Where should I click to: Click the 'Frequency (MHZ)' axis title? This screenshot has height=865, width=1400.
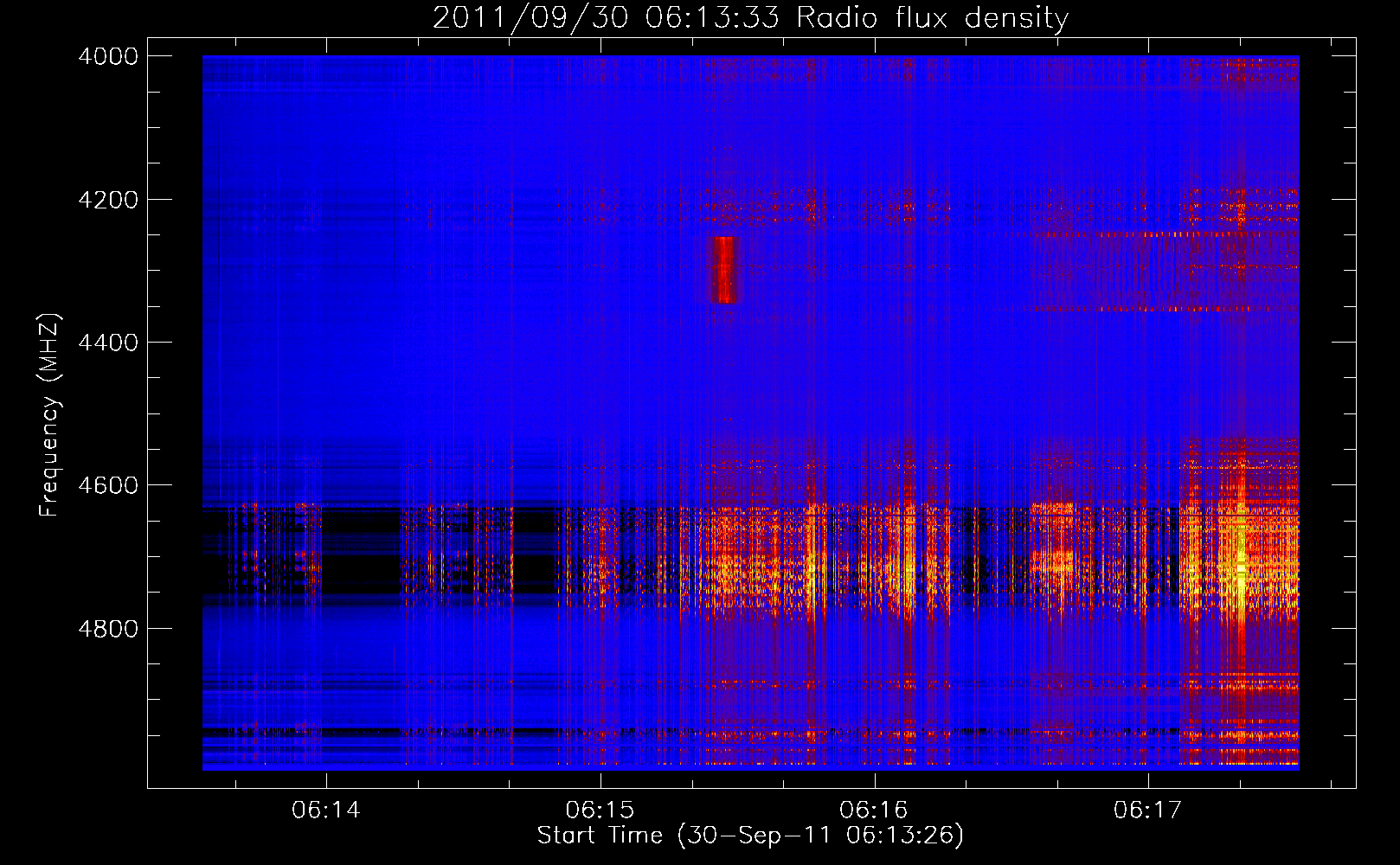[49, 415]
